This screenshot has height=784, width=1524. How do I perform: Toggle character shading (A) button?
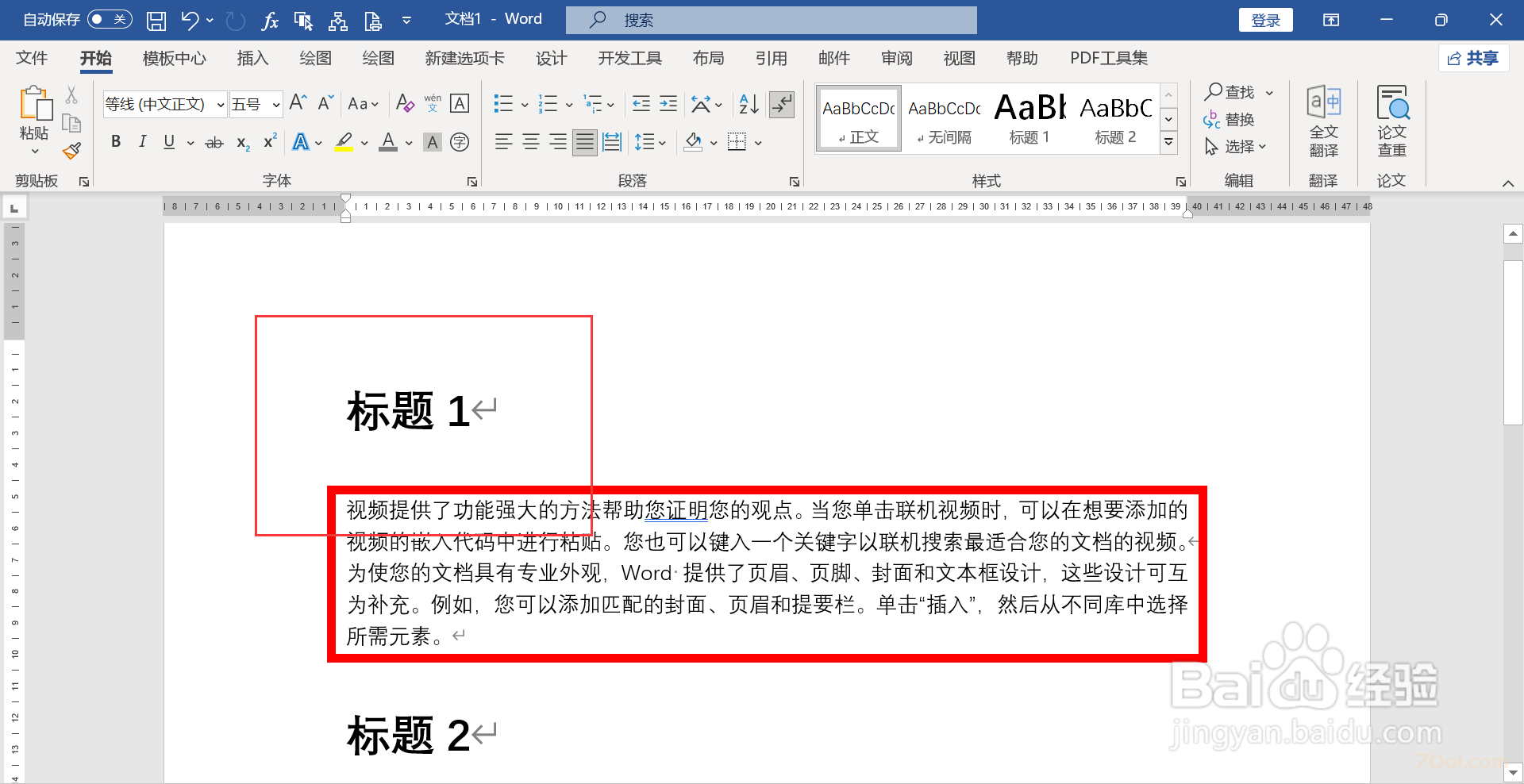(433, 142)
